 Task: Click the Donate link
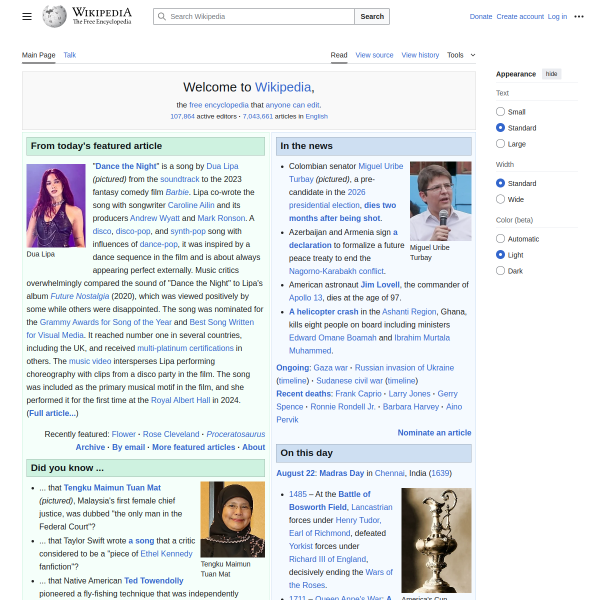[x=481, y=16]
